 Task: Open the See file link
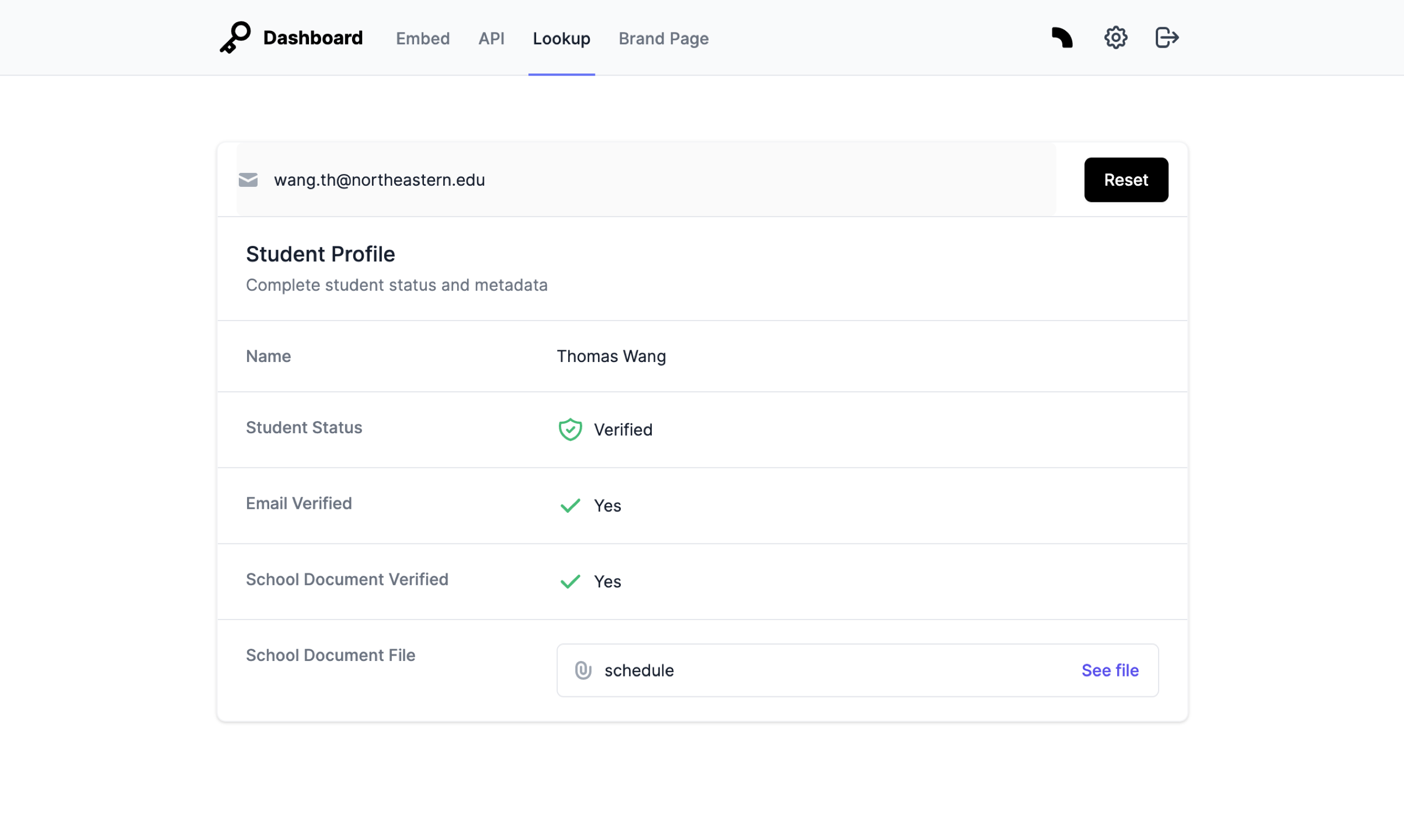tap(1109, 670)
